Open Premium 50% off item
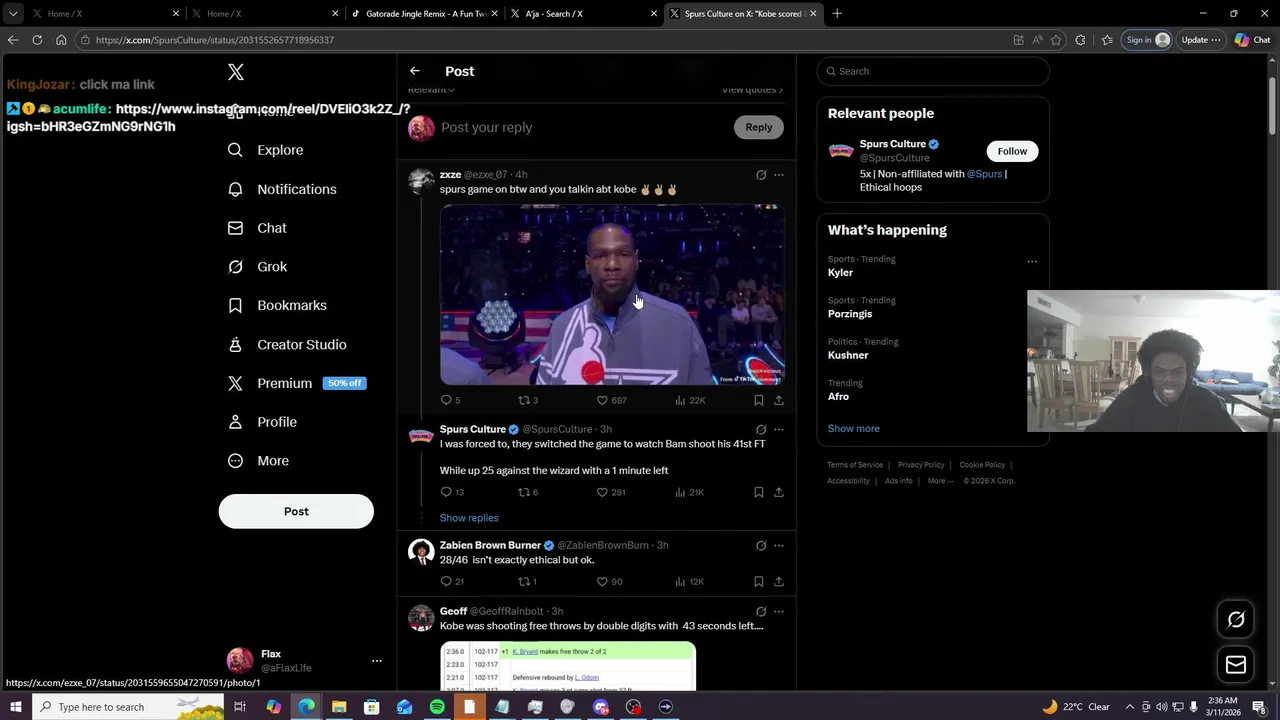This screenshot has height=720, width=1280. click(297, 383)
